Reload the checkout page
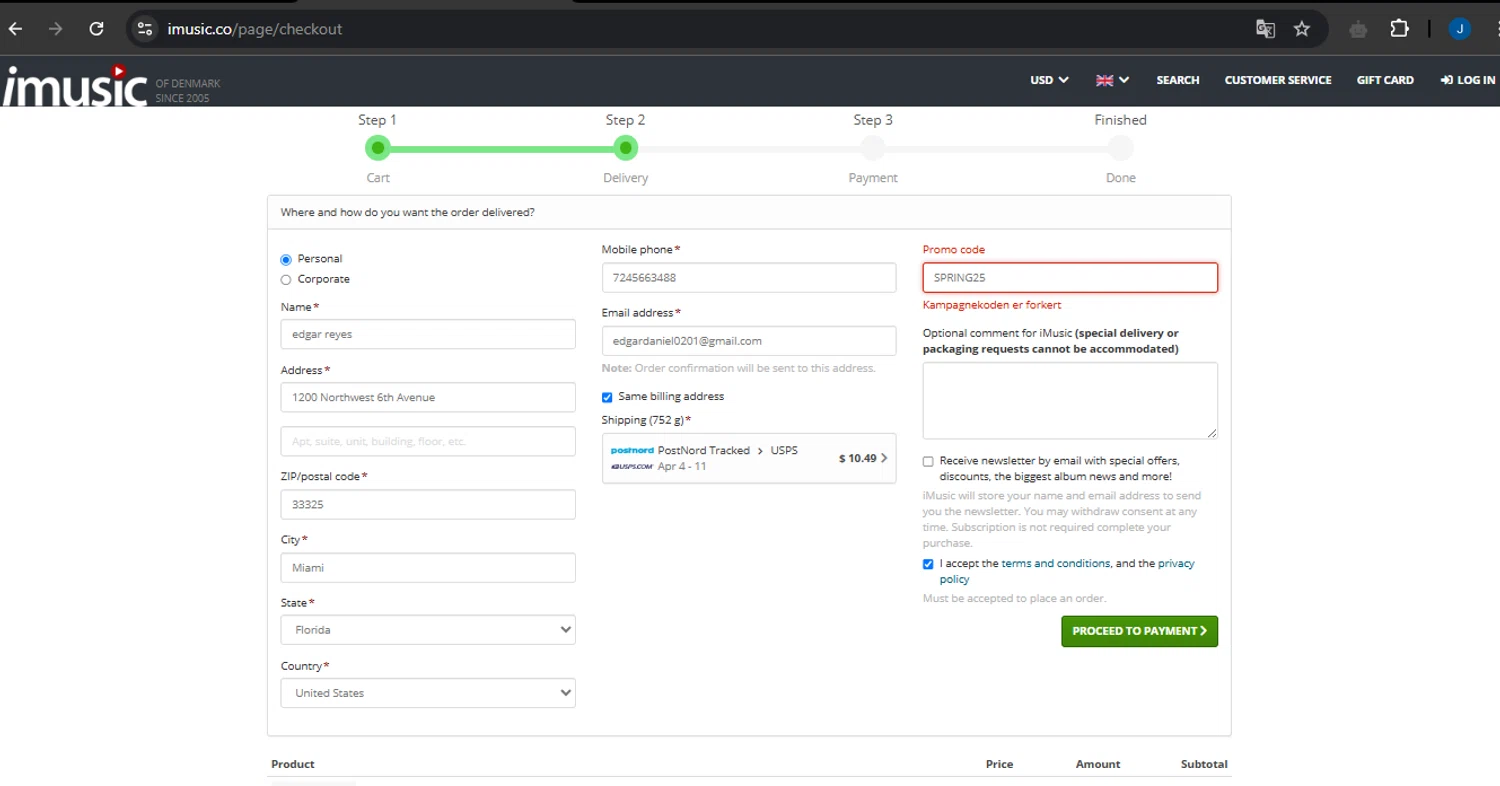The height and width of the screenshot is (786, 1500). click(96, 29)
